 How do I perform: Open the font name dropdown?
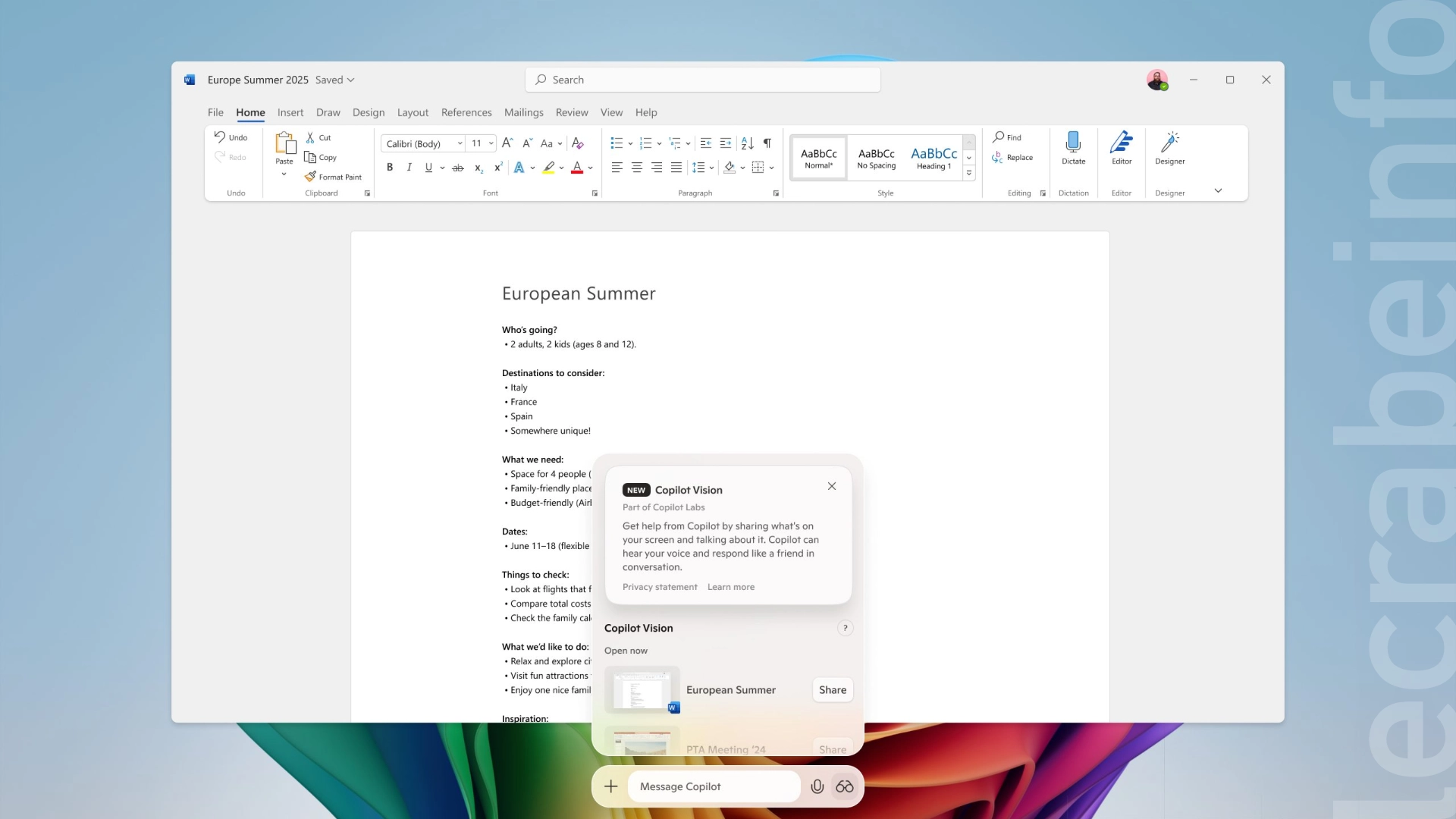(460, 143)
